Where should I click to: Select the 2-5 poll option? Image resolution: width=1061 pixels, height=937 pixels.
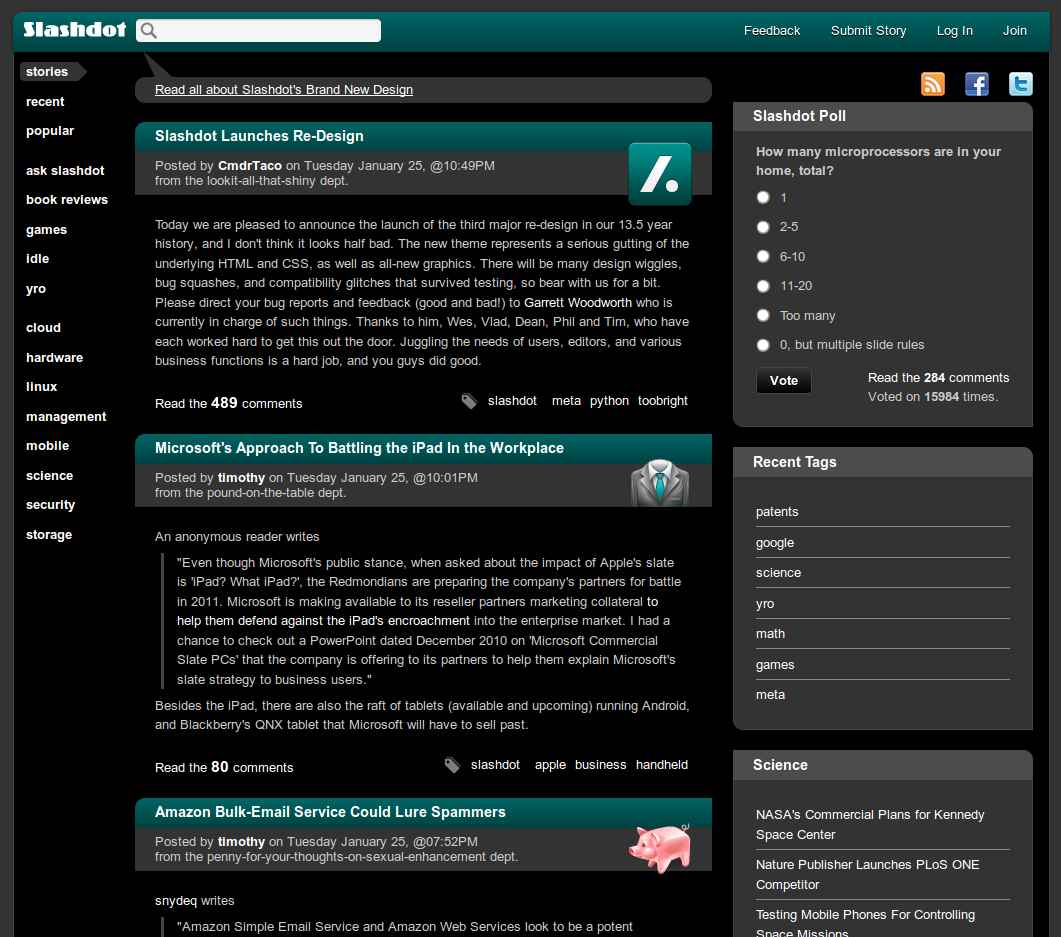(763, 227)
